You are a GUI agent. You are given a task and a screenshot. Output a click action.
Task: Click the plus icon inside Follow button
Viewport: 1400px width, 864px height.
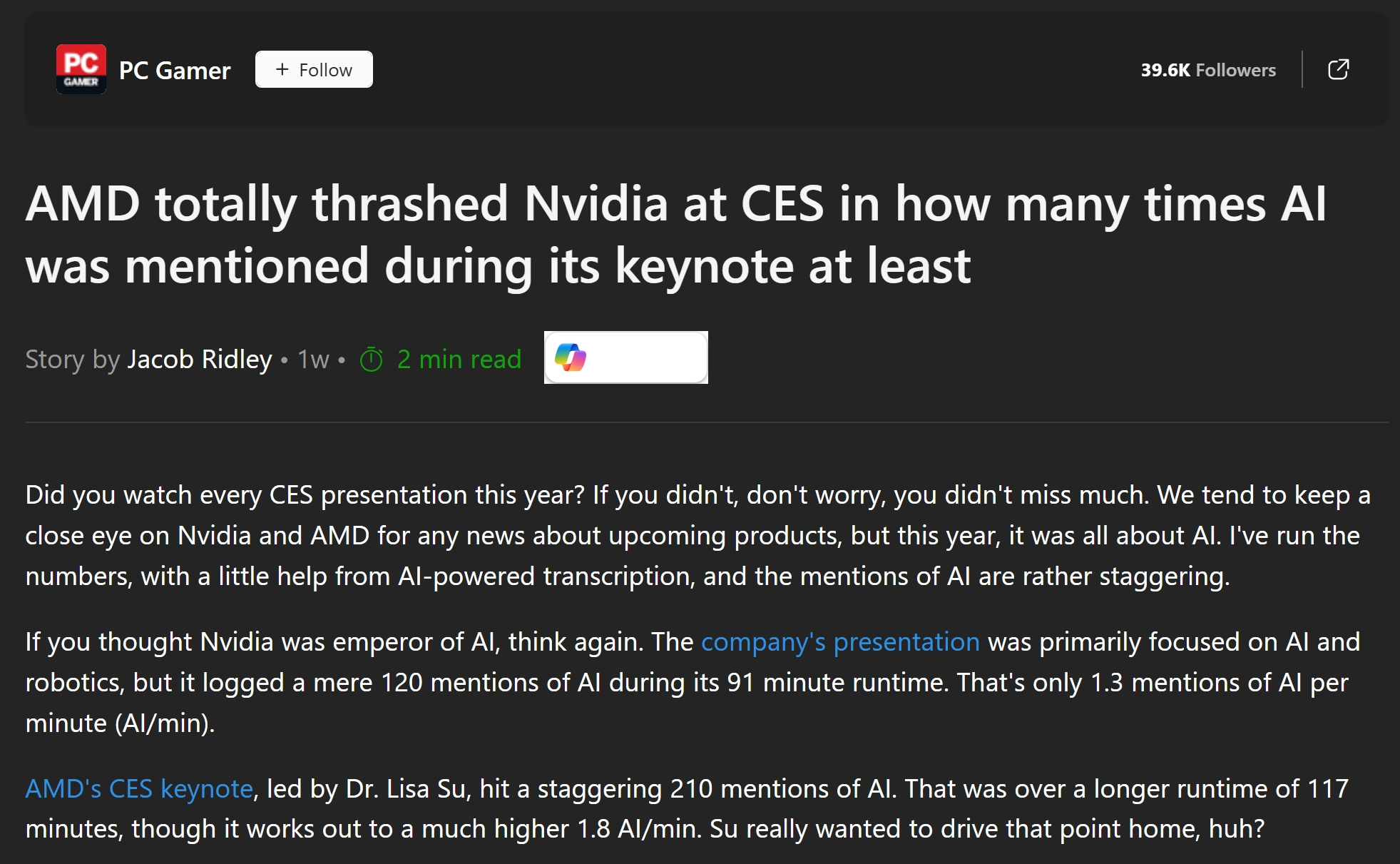coord(282,69)
